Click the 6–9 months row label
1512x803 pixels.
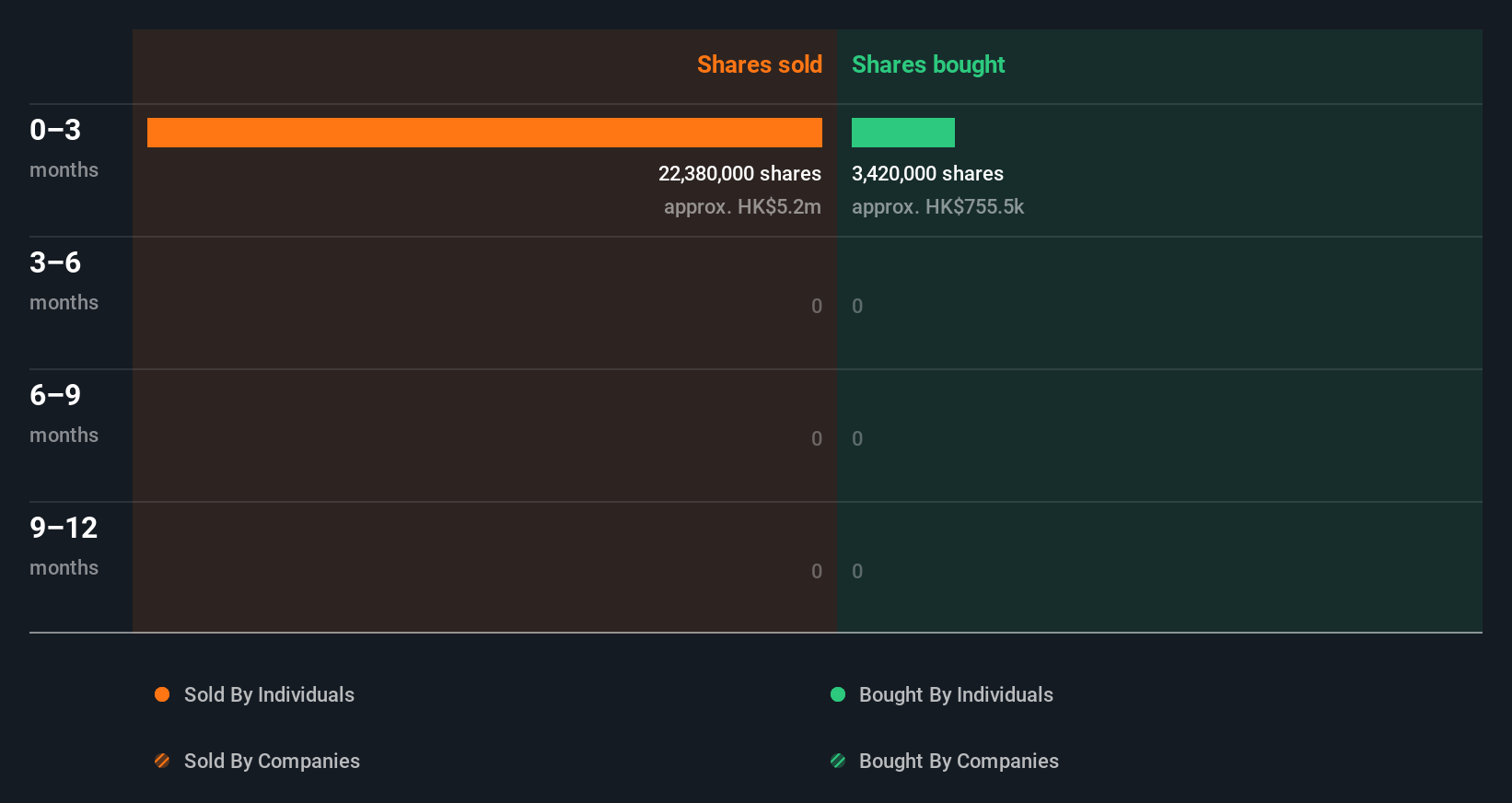pyautogui.click(x=64, y=413)
